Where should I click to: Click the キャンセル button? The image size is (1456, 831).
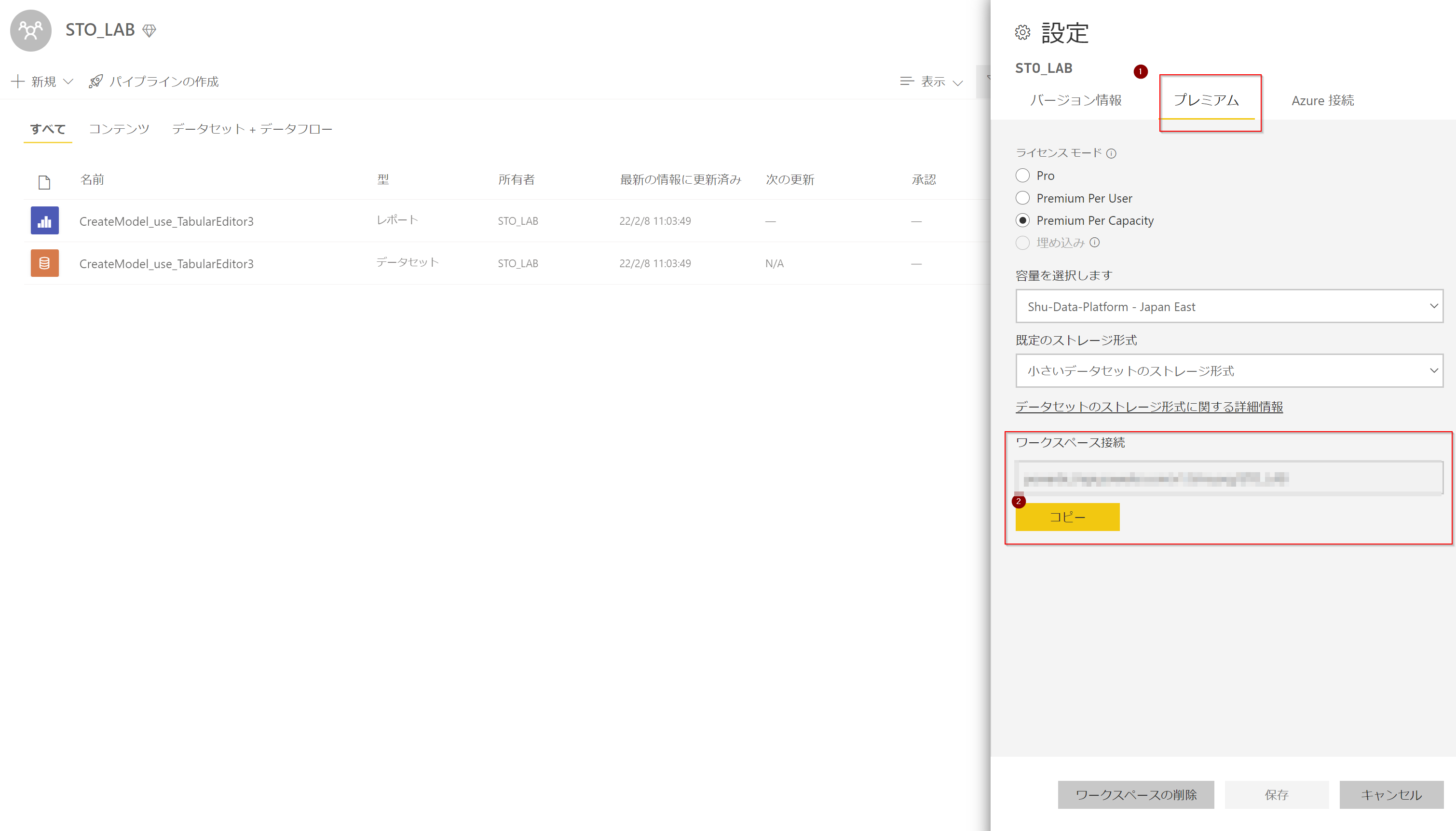click(1390, 794)
